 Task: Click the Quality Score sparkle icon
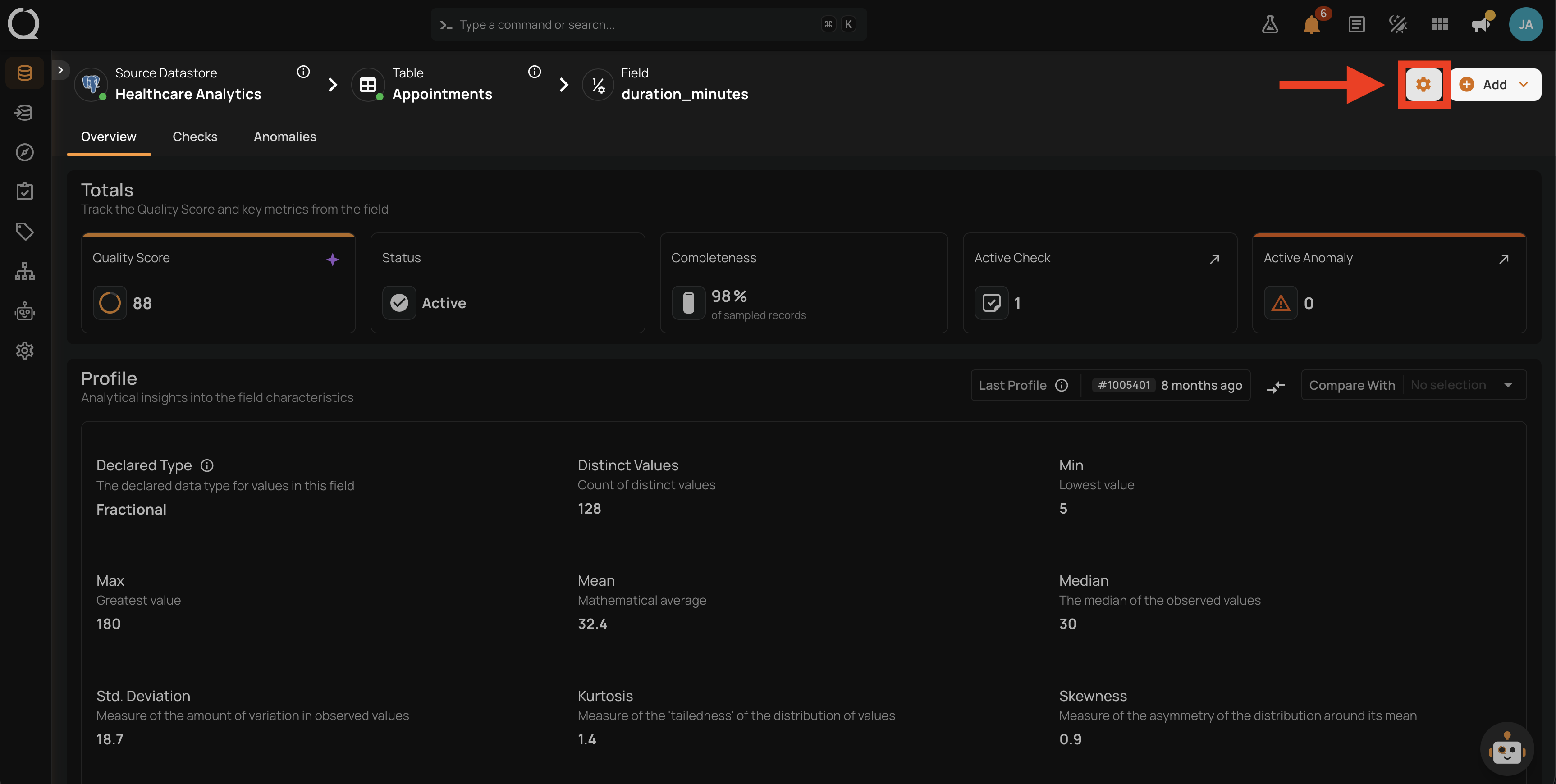pos(333,260)
